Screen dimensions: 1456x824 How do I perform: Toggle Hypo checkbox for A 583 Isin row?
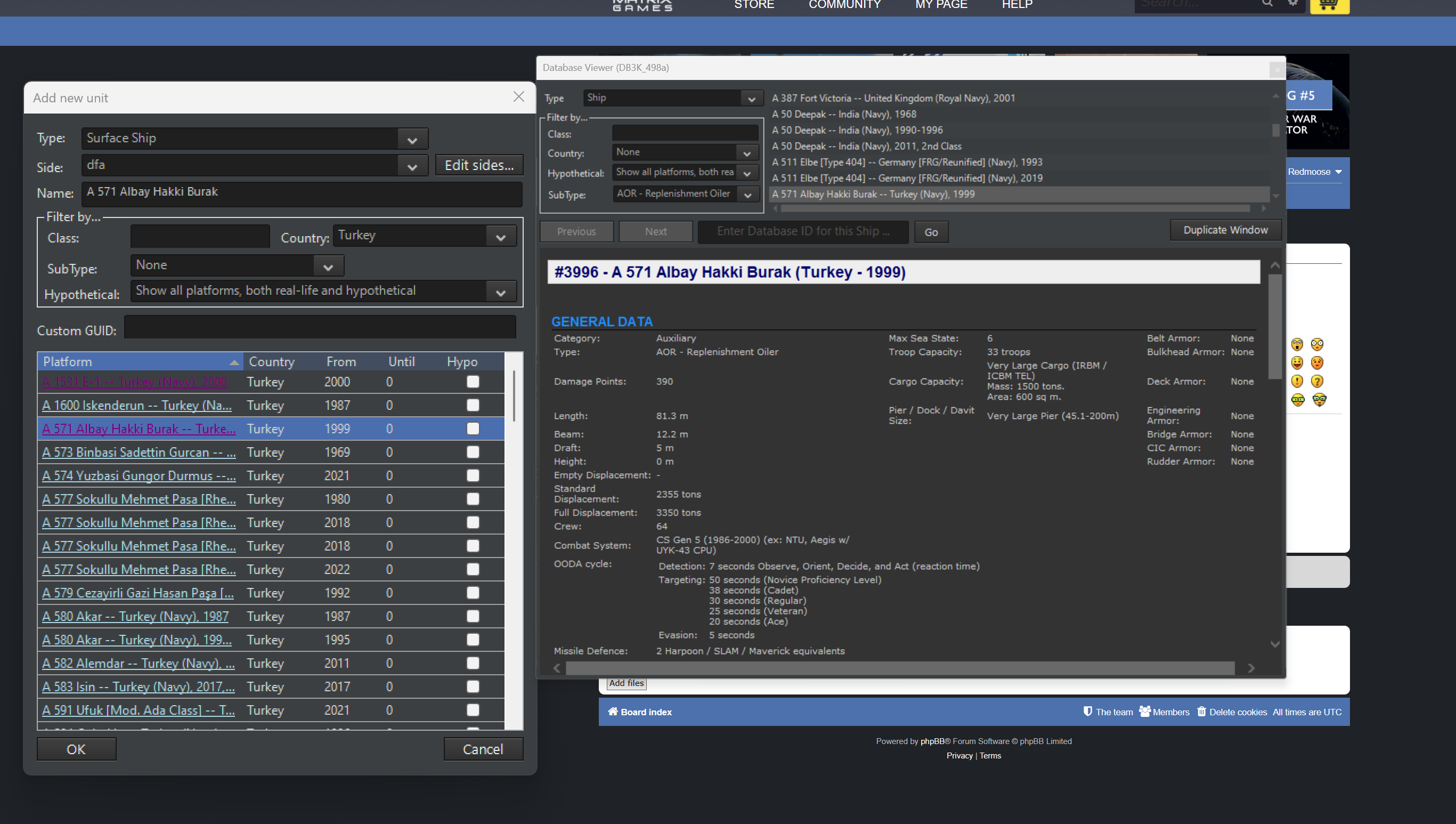coord(473,686)
